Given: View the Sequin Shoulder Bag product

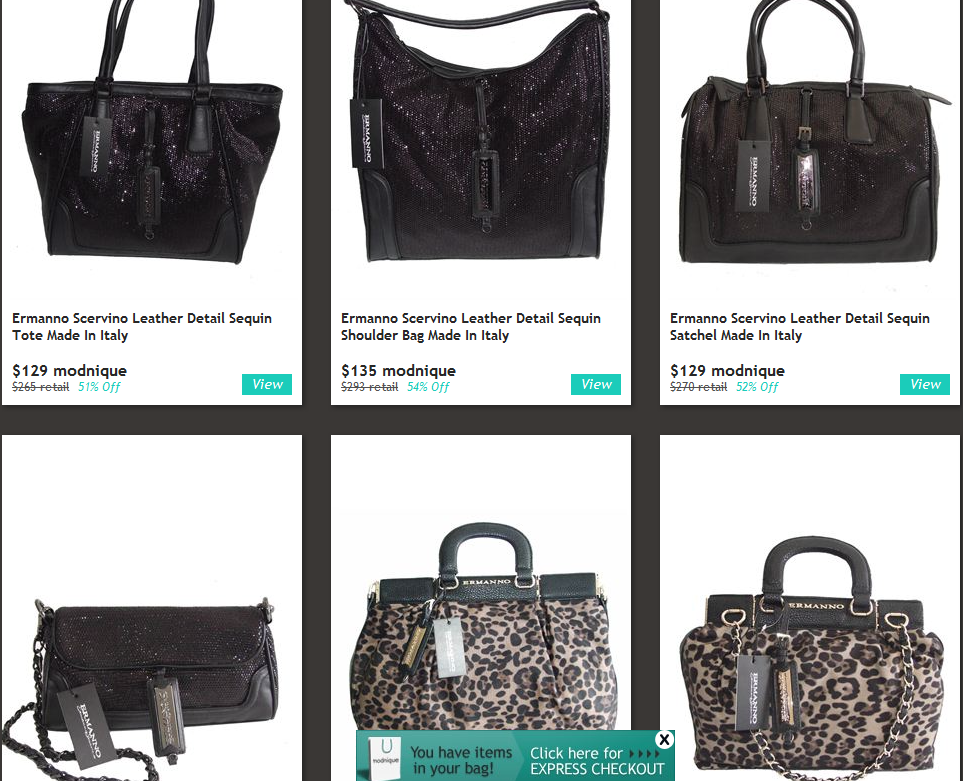Looking at the screenshot, I should point(596,384).
